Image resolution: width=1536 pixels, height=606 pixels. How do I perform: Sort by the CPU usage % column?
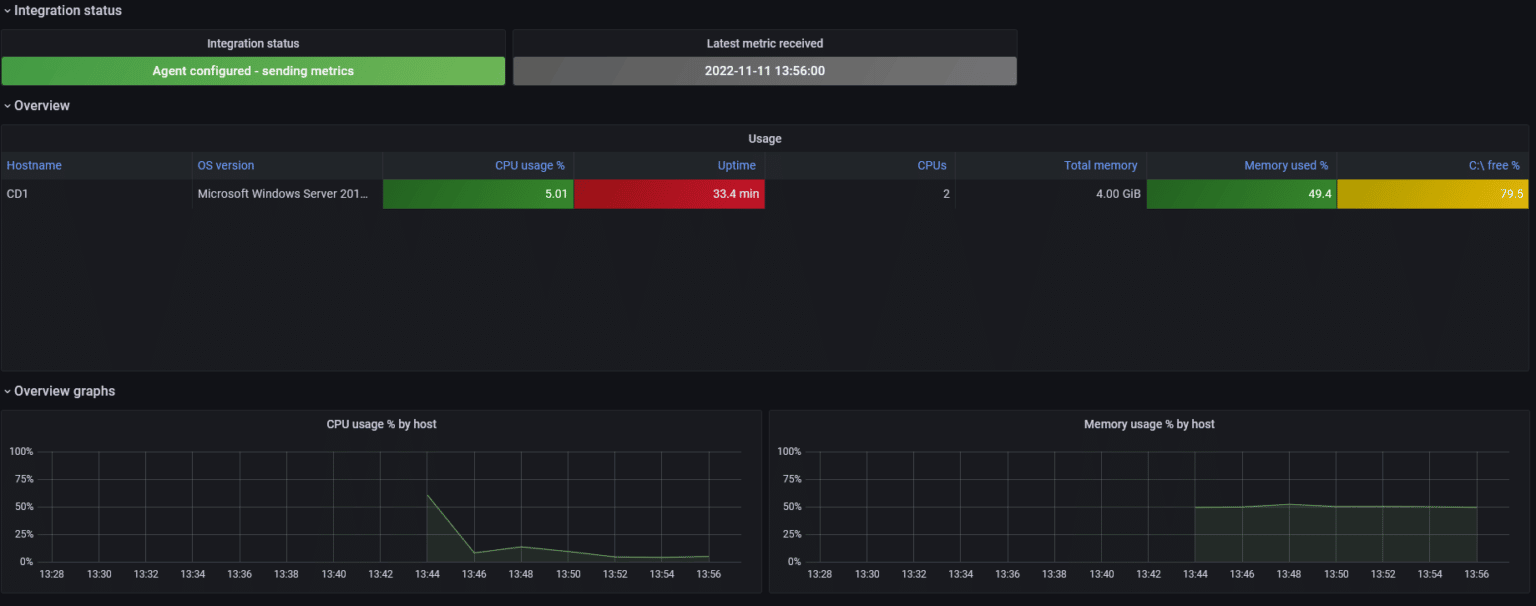point(530,165)
